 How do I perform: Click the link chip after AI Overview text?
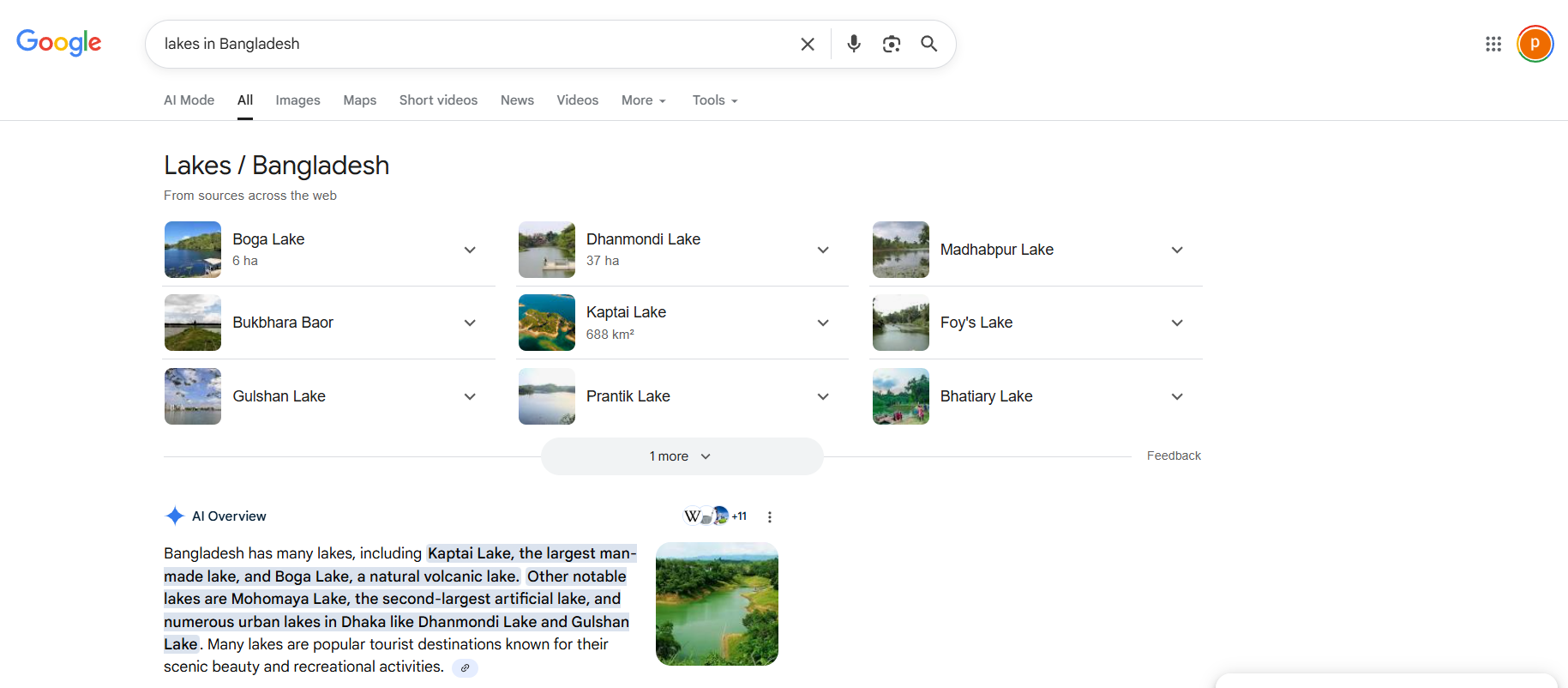(x=465, y=667)
